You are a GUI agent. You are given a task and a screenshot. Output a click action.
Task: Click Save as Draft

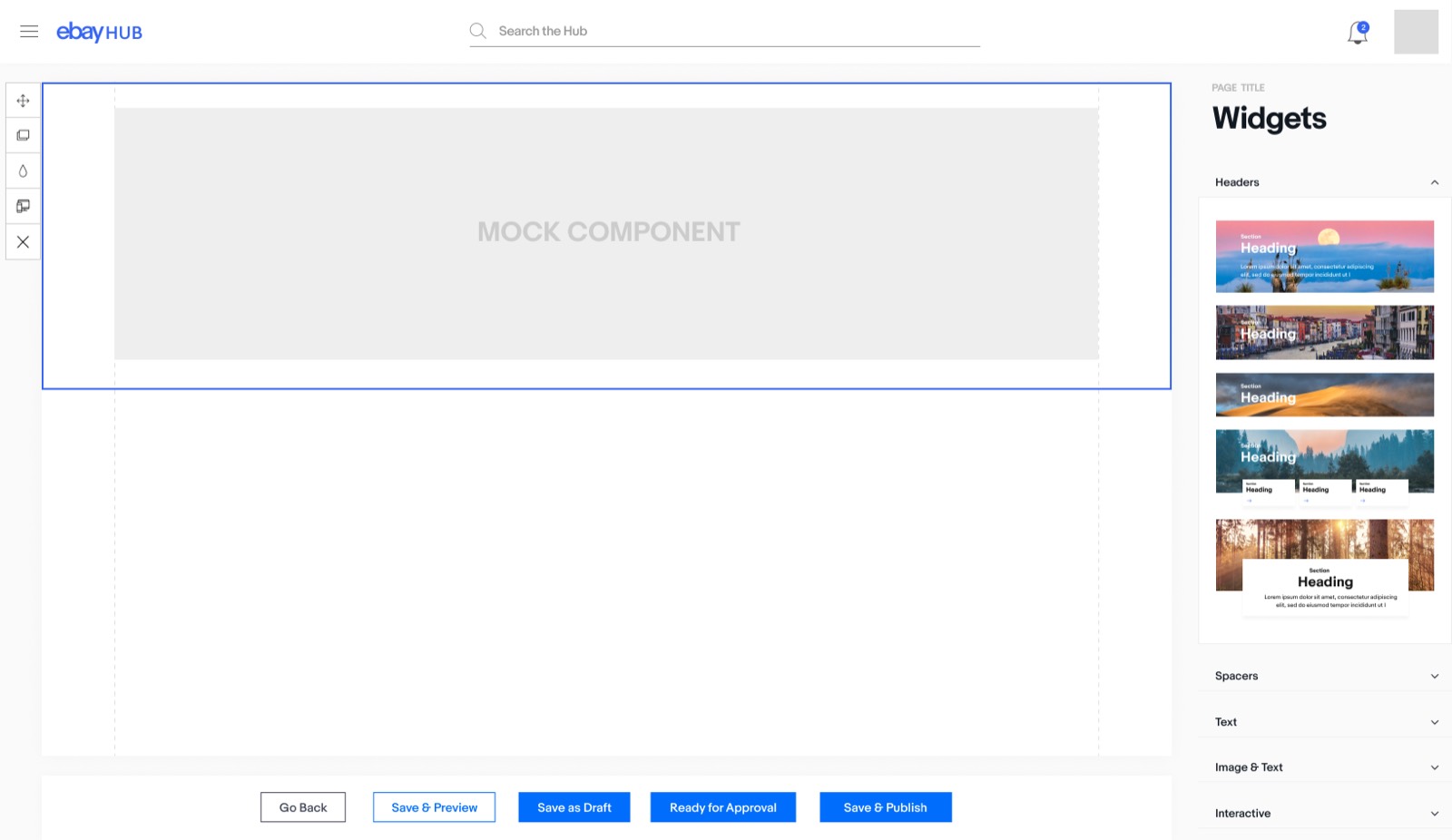click(x=574, y=807)
